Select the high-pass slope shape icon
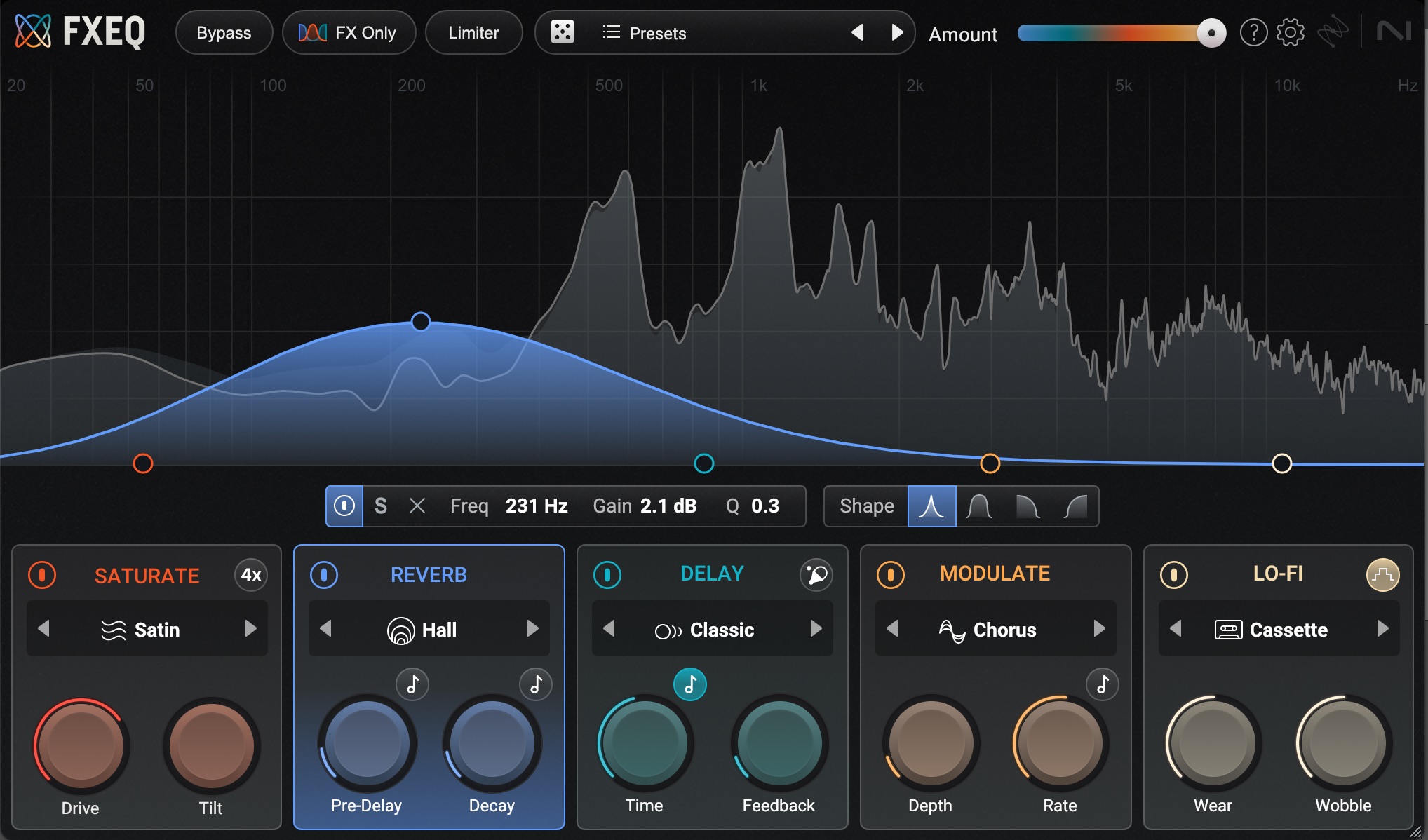 (x=1075, y=506)
